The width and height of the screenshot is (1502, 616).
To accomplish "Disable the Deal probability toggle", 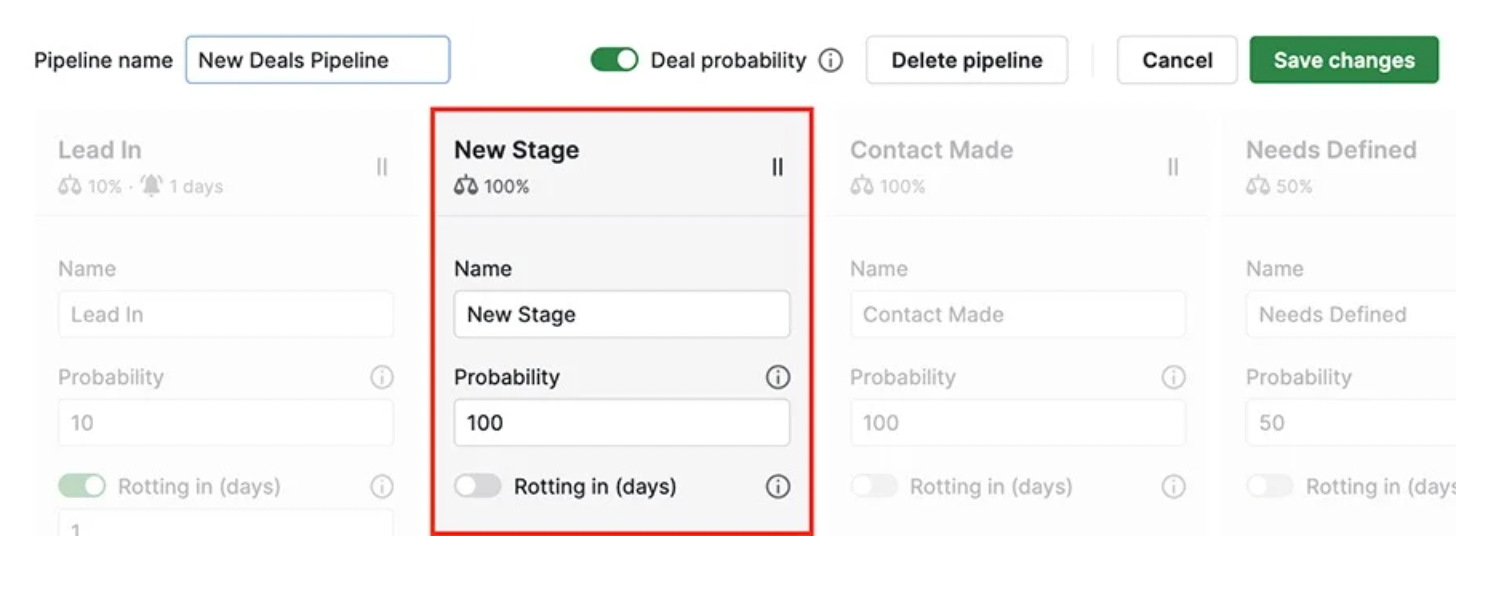I will pos(614,60).
